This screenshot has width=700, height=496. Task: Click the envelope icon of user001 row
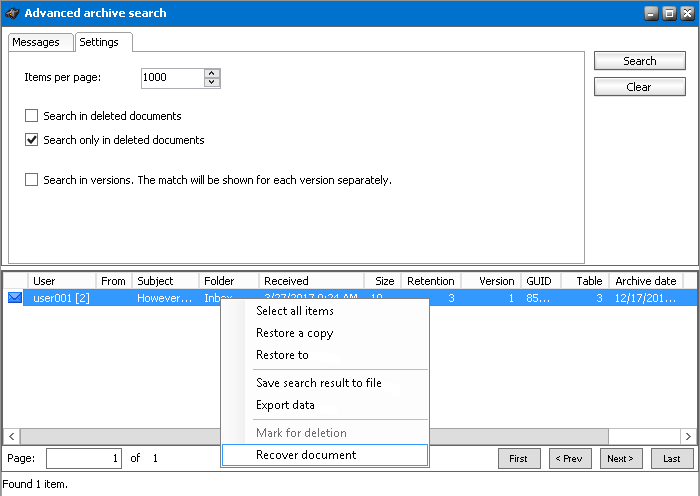pos(15,298)
